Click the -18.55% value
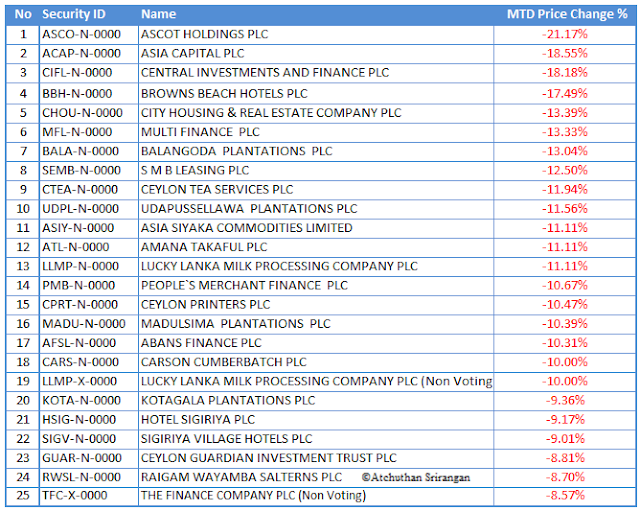The width and height of the screenshot is (640, 511). [565, 53]
